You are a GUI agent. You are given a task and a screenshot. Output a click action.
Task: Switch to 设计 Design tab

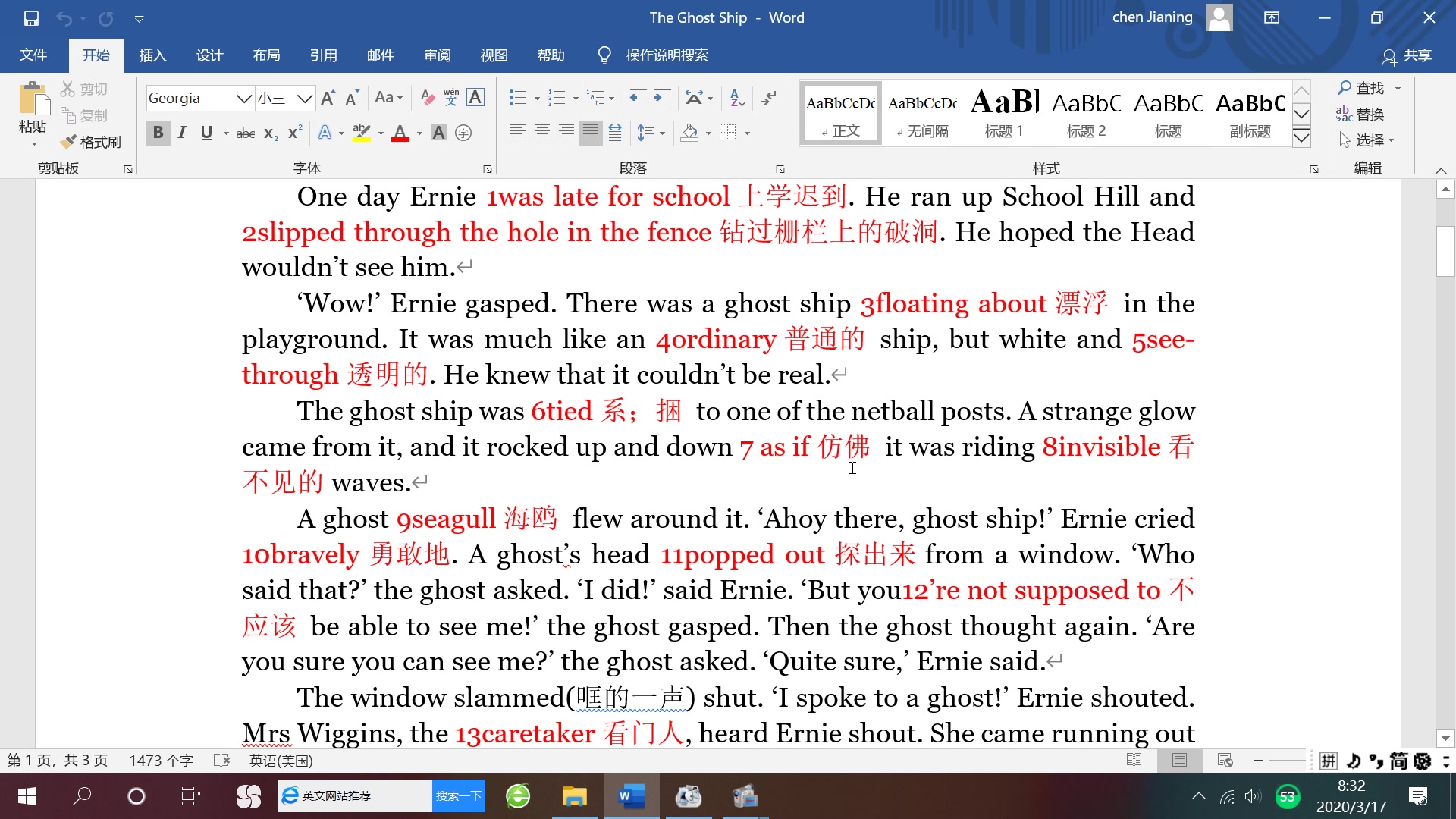coord(209,55)
